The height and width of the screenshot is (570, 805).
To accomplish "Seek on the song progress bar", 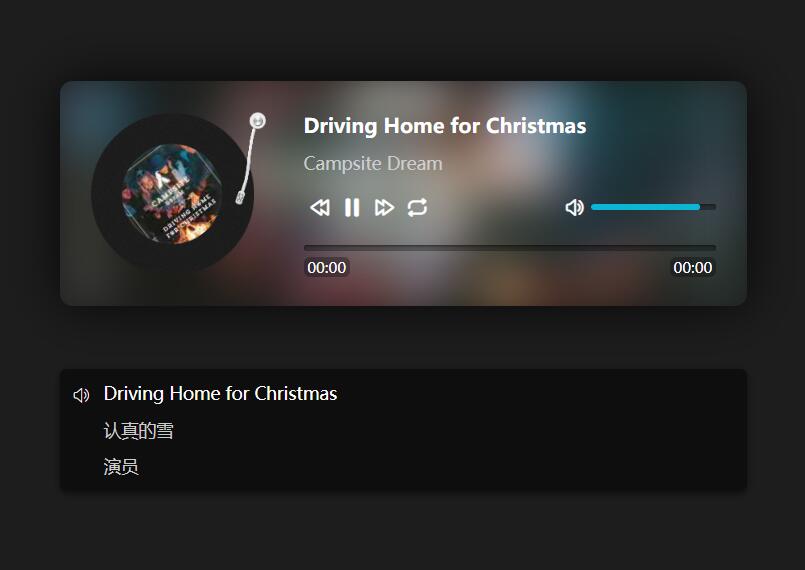I will (510, 248).
